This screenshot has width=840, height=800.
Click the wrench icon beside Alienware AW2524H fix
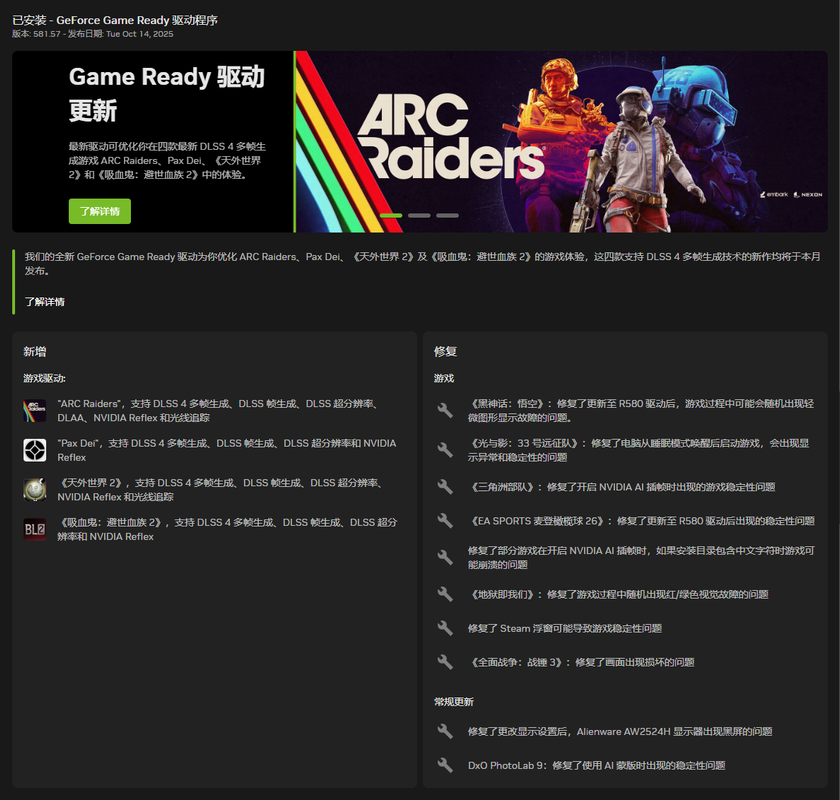[445, 731]
